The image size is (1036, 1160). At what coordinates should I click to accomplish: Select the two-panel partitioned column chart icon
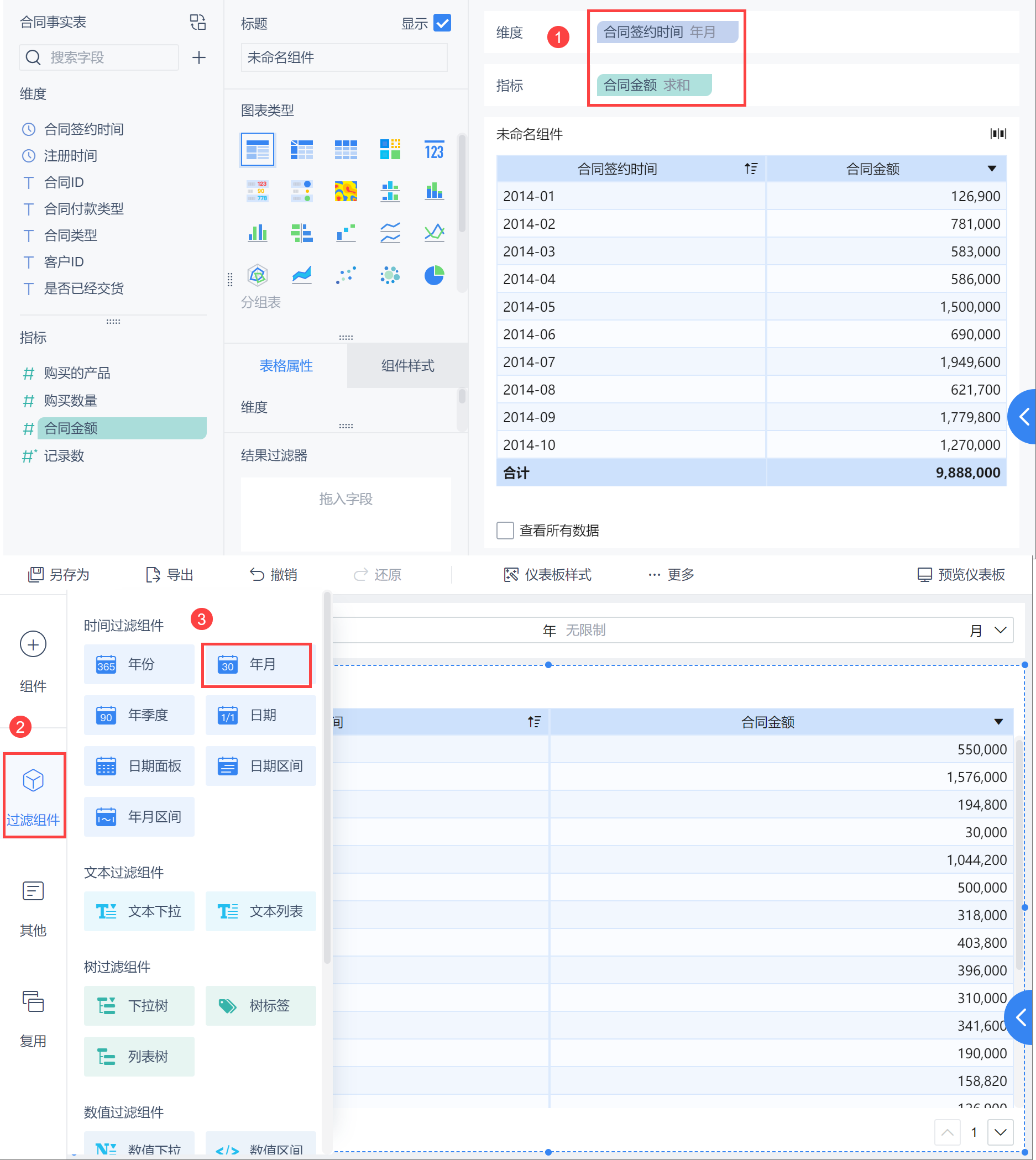point(390,192)
